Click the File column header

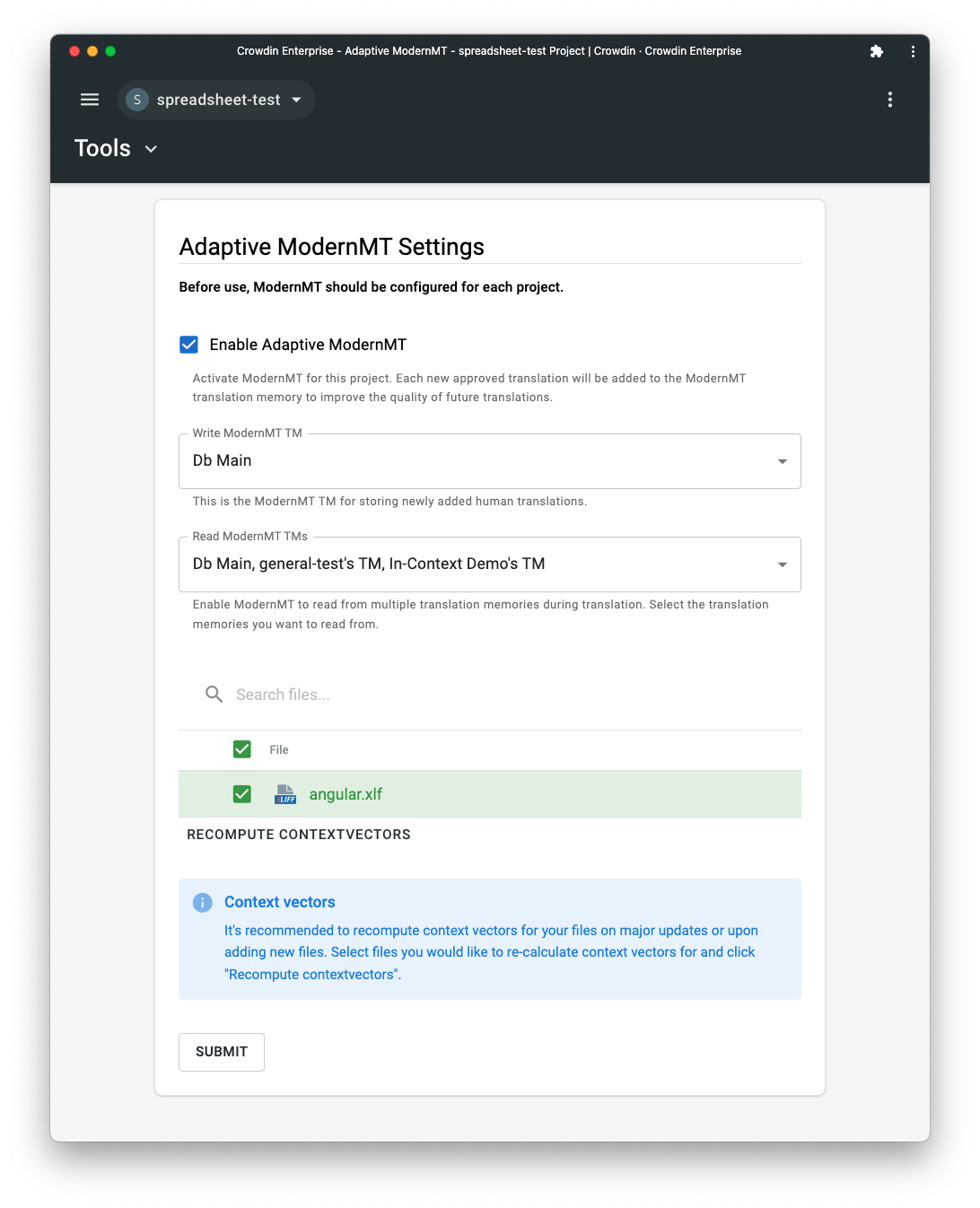[279, 749]
